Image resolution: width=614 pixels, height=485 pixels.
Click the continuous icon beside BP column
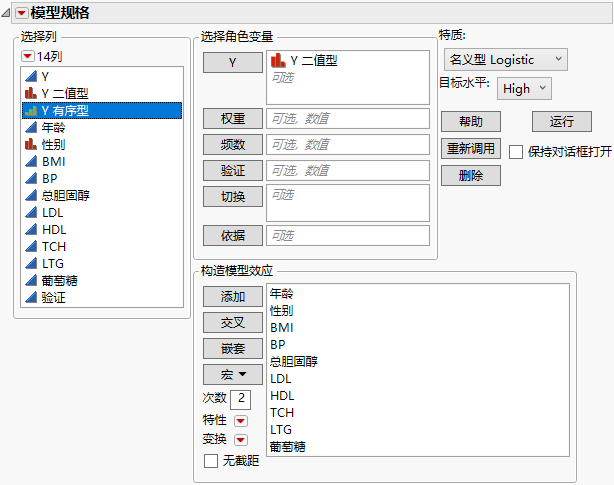pyautogui.click(x=31, y=178)
